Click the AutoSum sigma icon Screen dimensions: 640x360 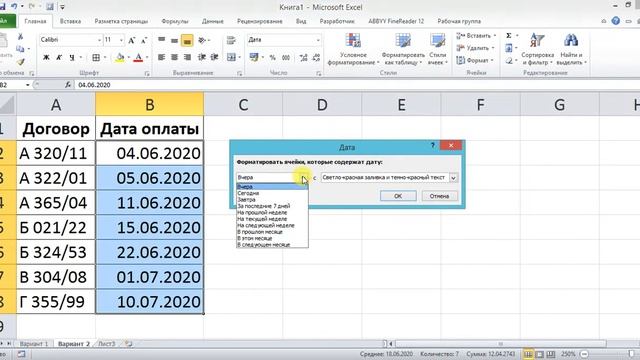[509, 36]
